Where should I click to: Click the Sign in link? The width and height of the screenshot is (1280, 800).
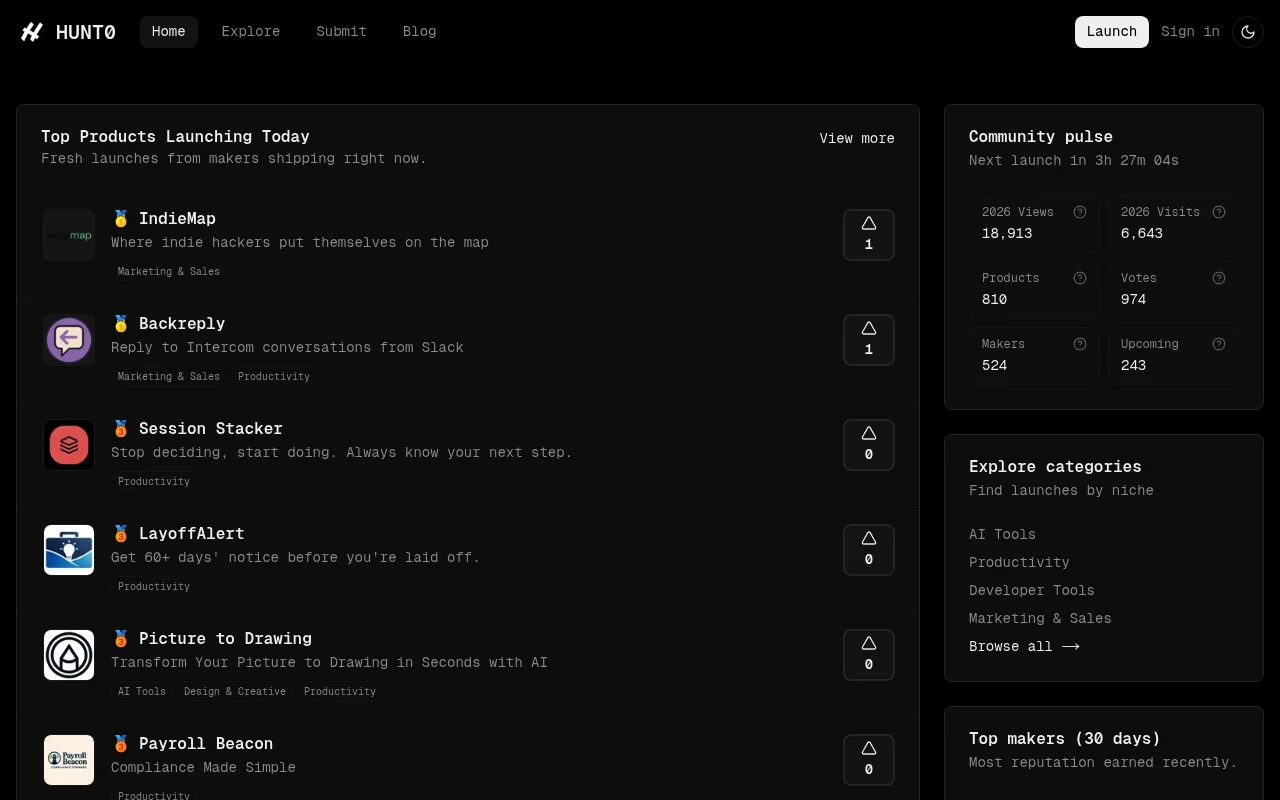[x=1190, y=31]
